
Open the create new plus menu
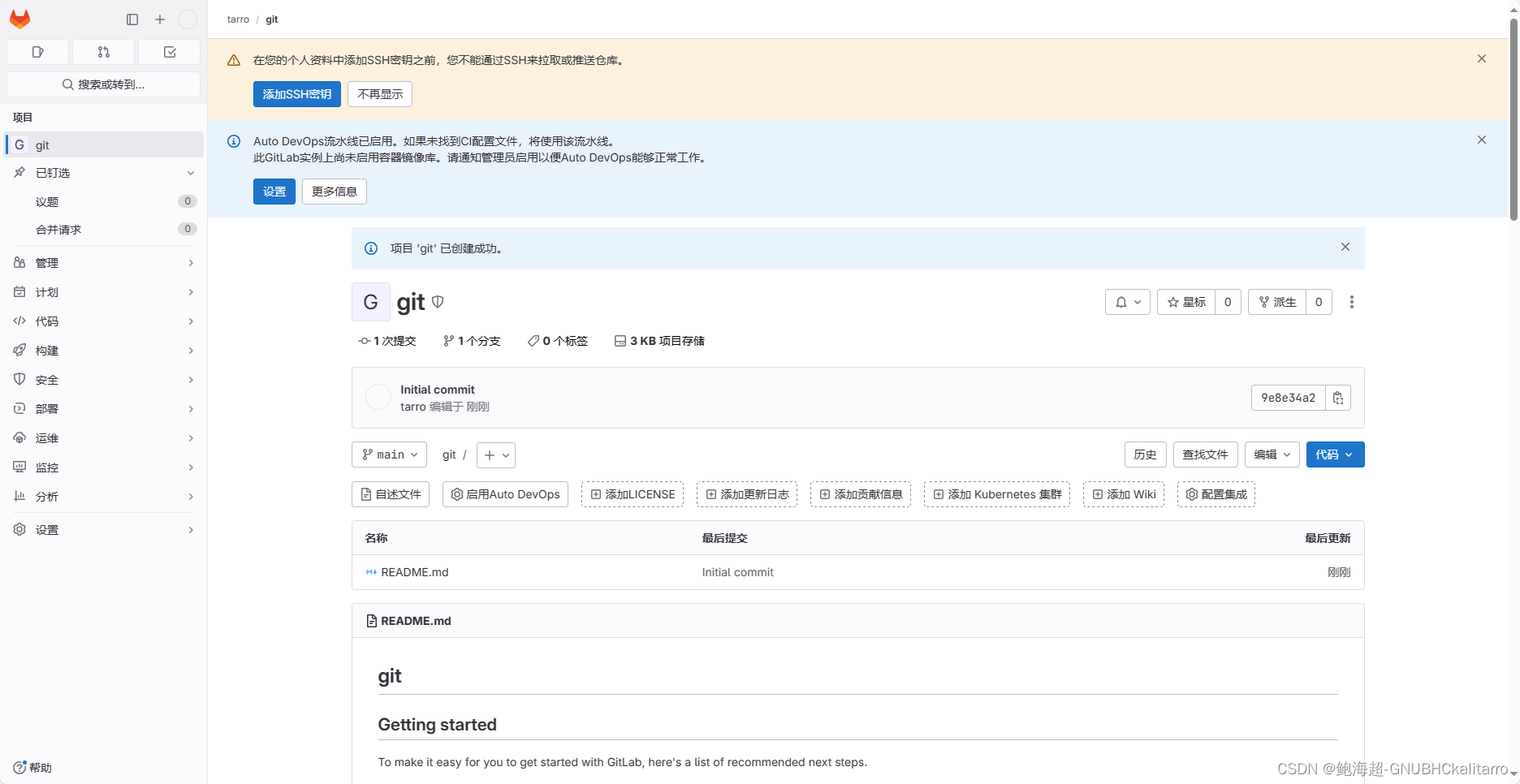point(160,19)
